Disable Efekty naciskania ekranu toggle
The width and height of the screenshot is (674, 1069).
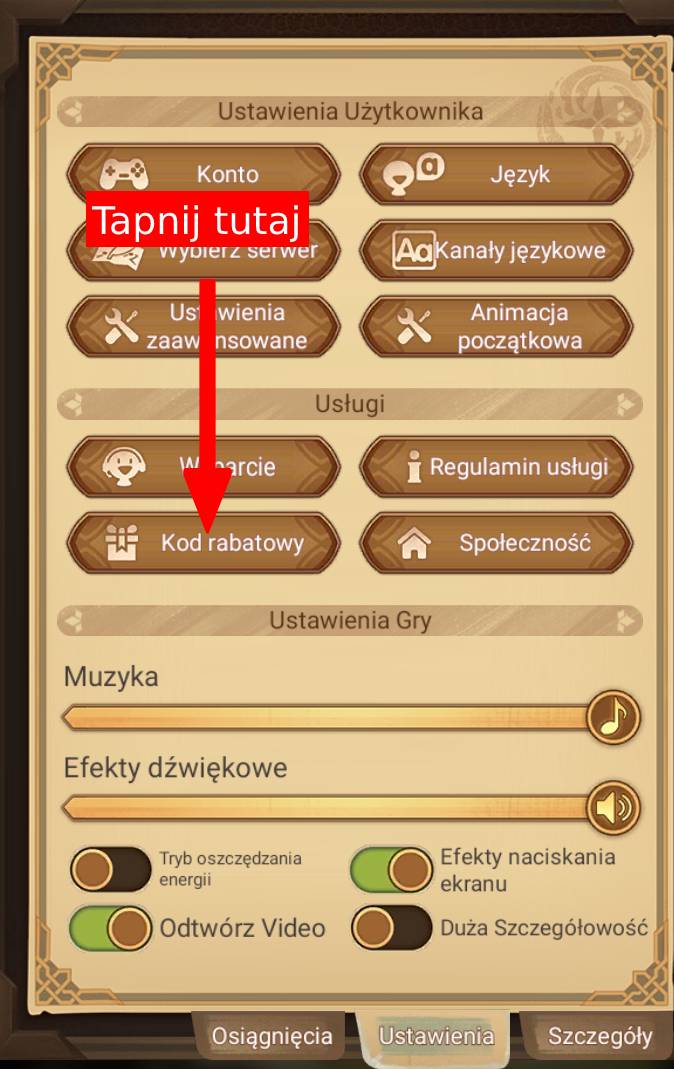point(391,869)
